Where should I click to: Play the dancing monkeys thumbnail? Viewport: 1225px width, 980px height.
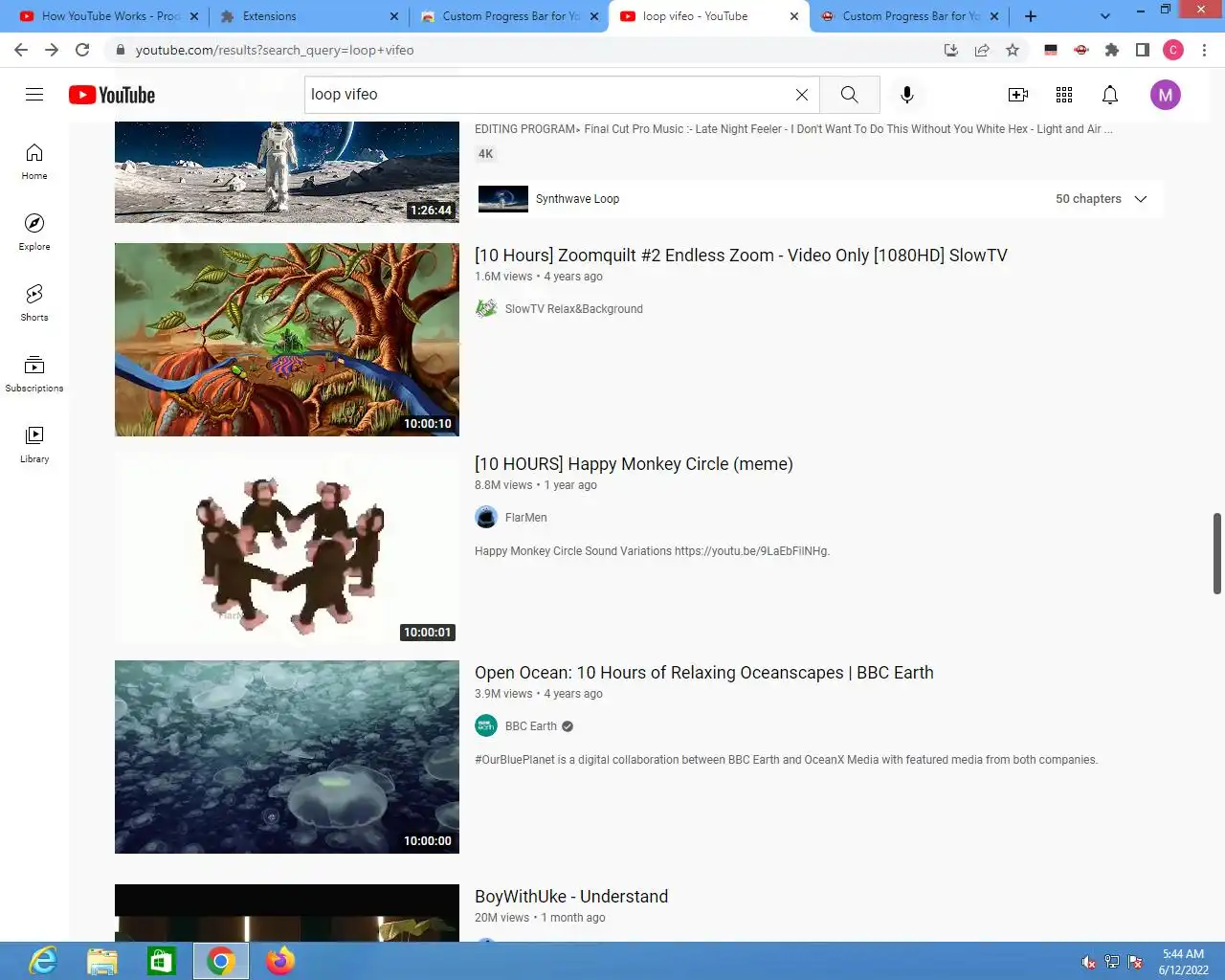(287, 548)
